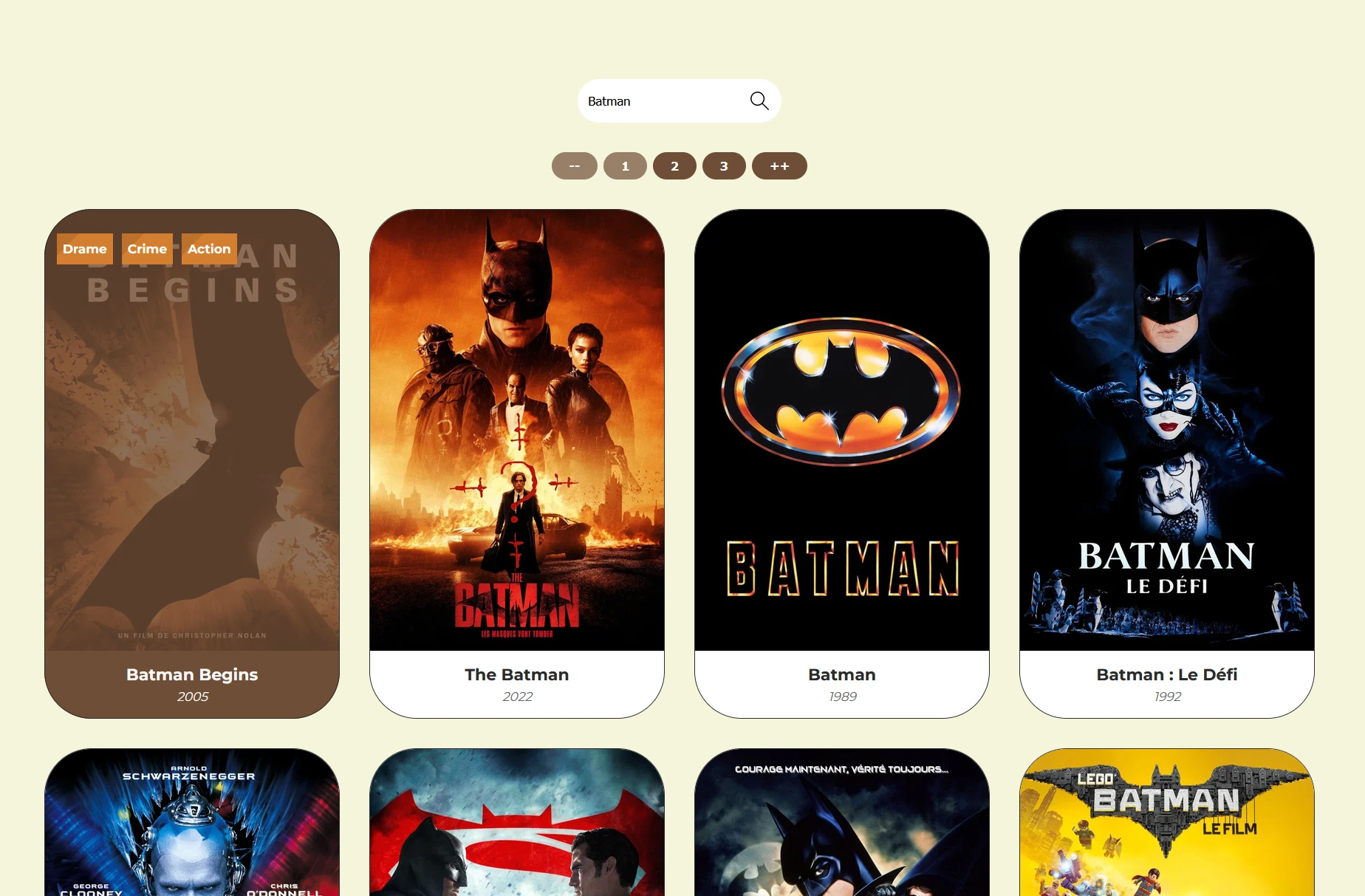Open the Batman versus Superman poster card
Viewport: 1365px width, 896px height.
(x=517, y=822)
